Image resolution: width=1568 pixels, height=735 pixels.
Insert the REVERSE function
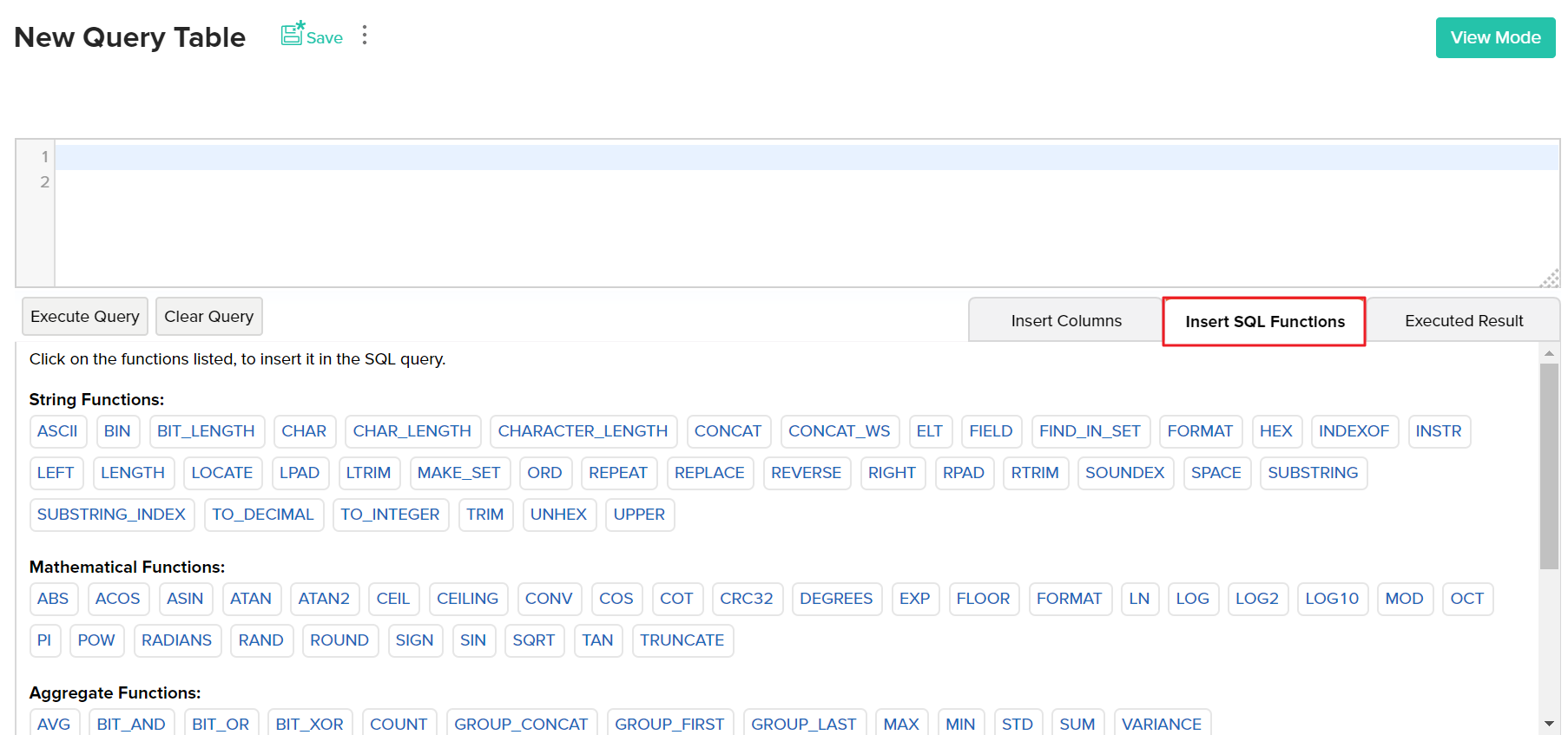(807, 473)
